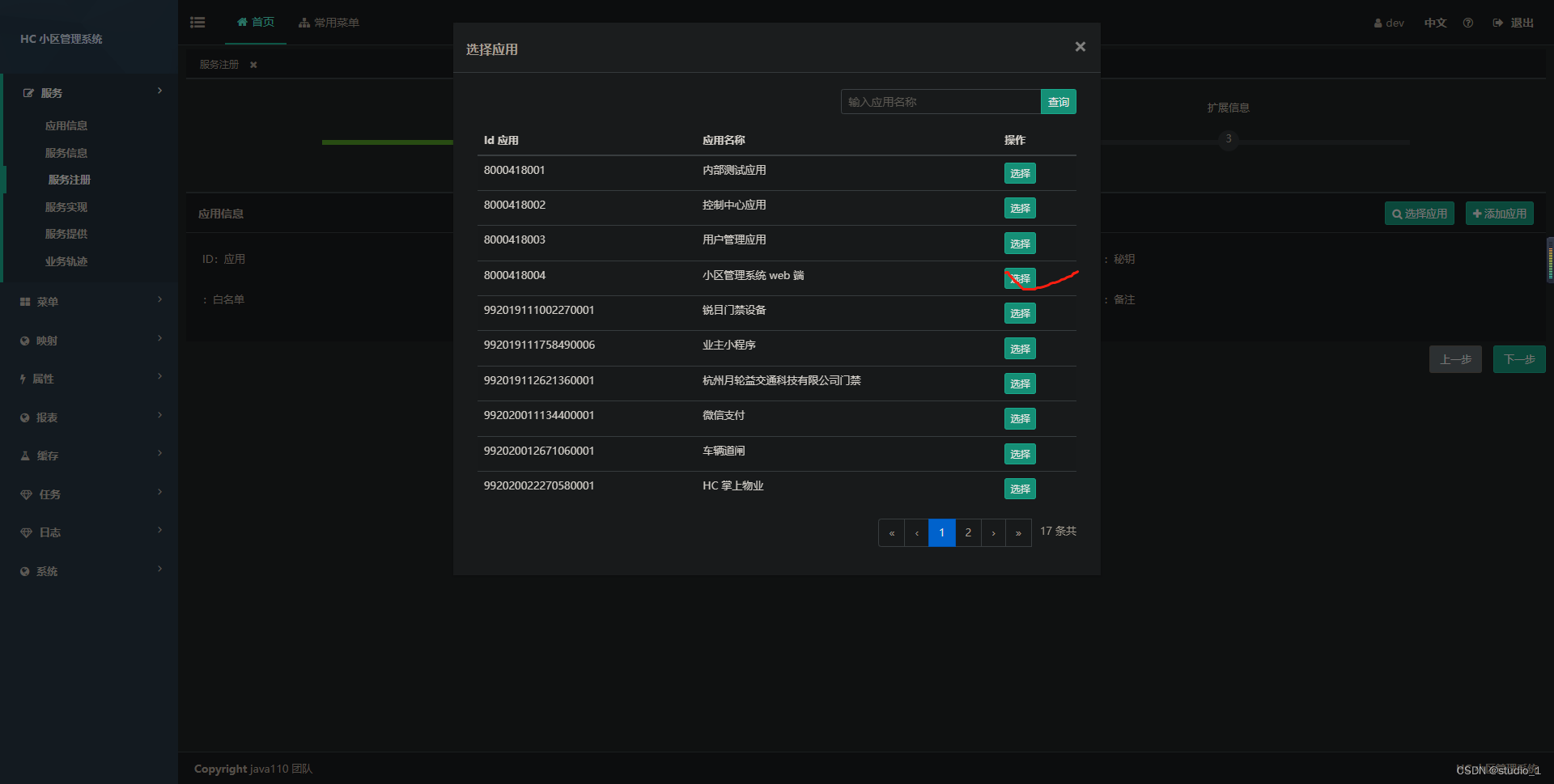Select the 内部测试应用 row's 选择 button
Image resolution: width=1554 pixels, height=784 pixels.
pos(1020,173)
